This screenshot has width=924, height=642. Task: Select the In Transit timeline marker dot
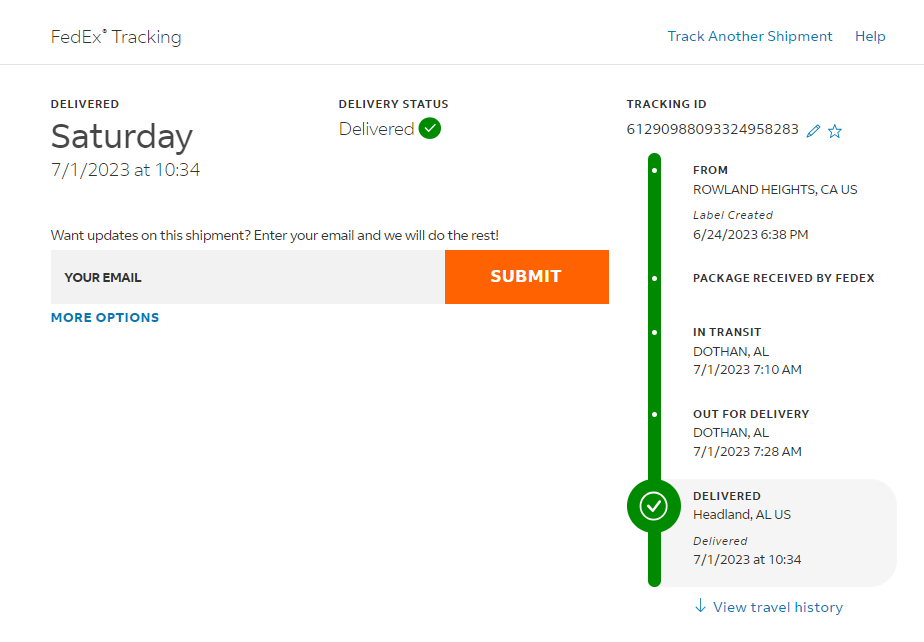[654, 332]
